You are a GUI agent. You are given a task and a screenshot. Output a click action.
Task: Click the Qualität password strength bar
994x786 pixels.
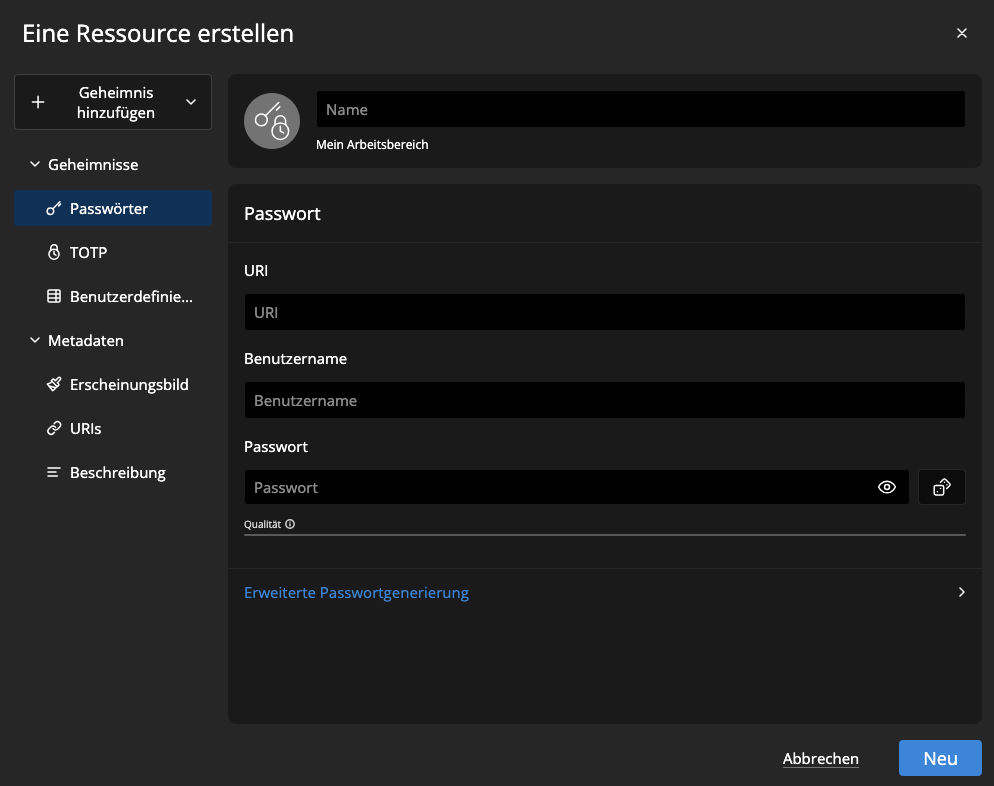tap(605, 535)
